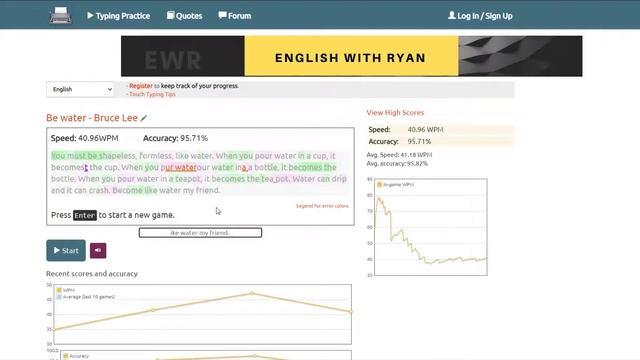Toggle the sound speaker button

pyautogui.click(x=98, y=250)
